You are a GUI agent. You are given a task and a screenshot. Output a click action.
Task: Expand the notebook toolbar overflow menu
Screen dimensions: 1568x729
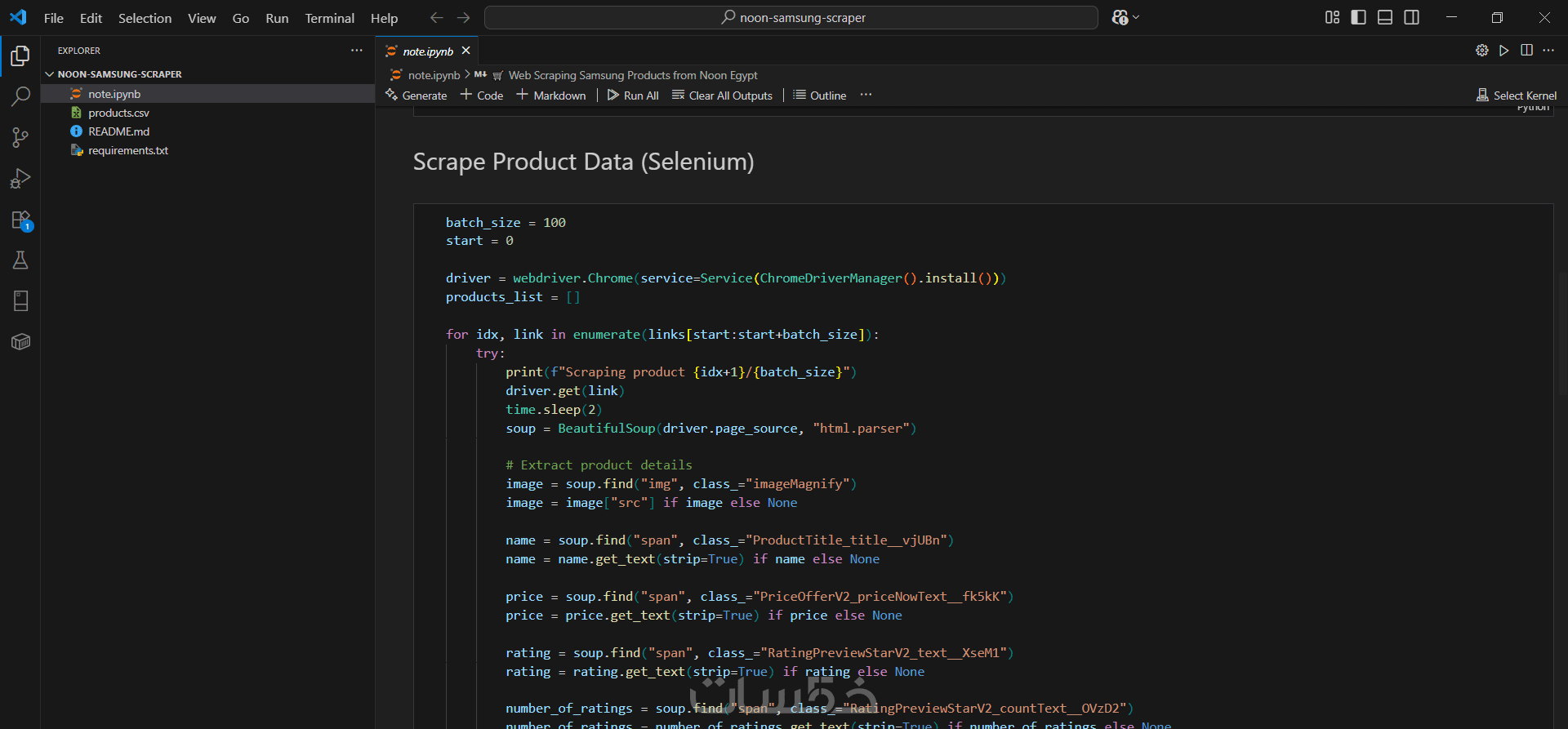[866, 96]
